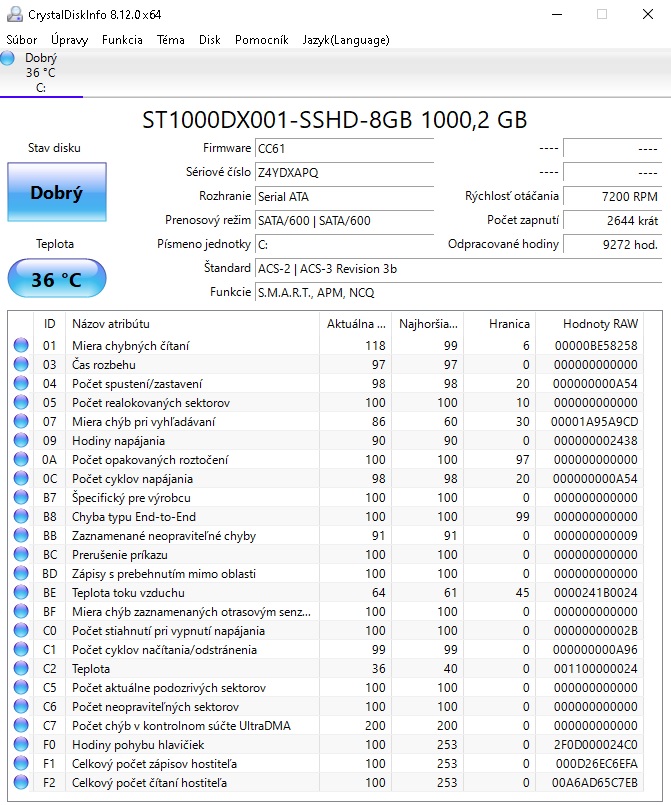Select the C: disk tab at top
This screenshot has height=805, width=671.
(x=41, y=73)
